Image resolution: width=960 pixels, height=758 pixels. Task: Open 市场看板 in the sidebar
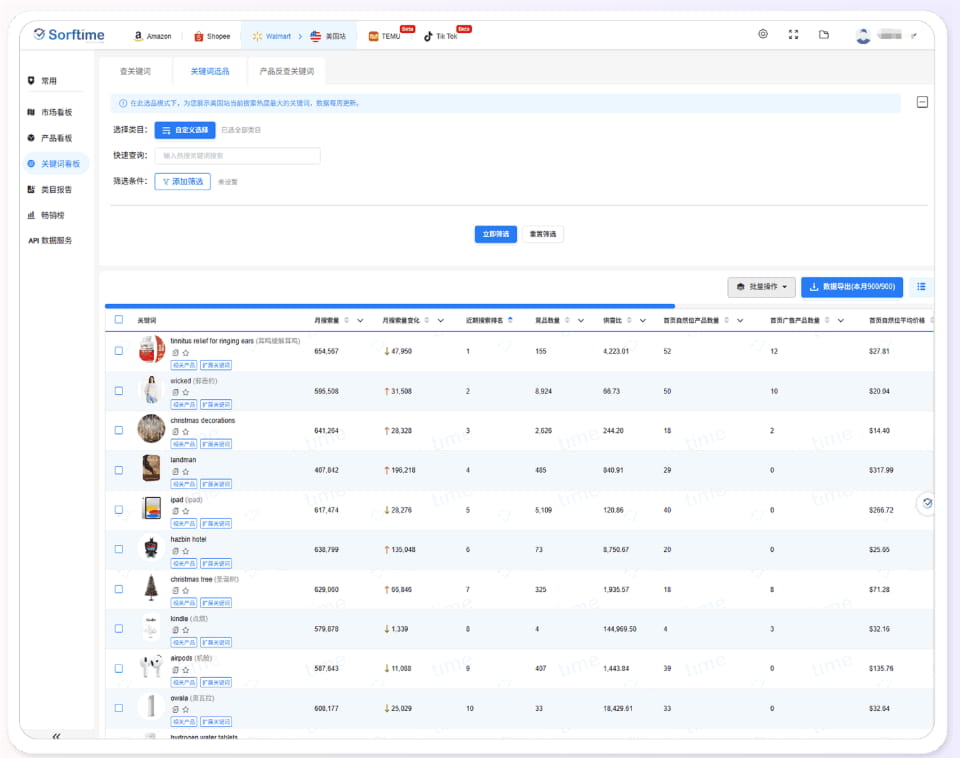56,112
